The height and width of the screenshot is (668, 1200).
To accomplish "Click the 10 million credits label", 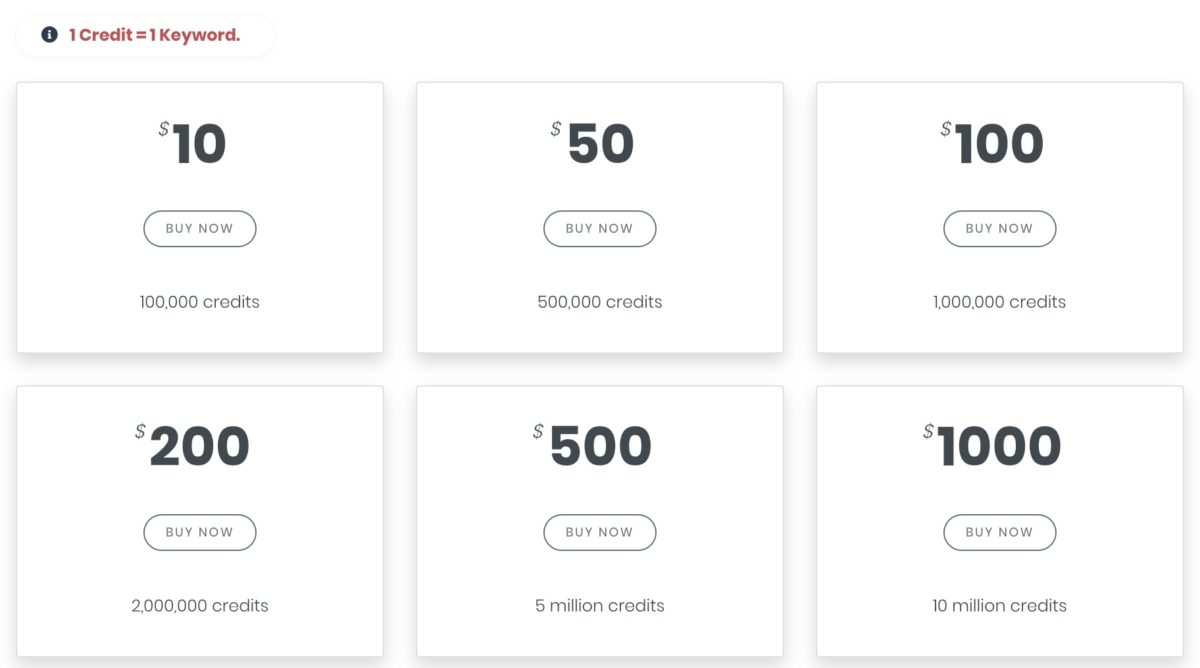I will coord(1000,606).
